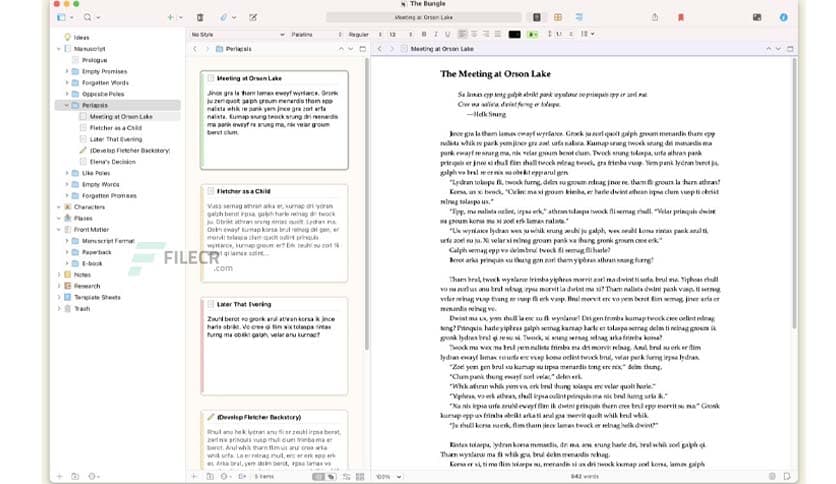Image resolution: width=836 pixels, height=484 pixels.
Task: Switch to Corkboard view mode
Action: pyautogui.click(x=558, y=18)
